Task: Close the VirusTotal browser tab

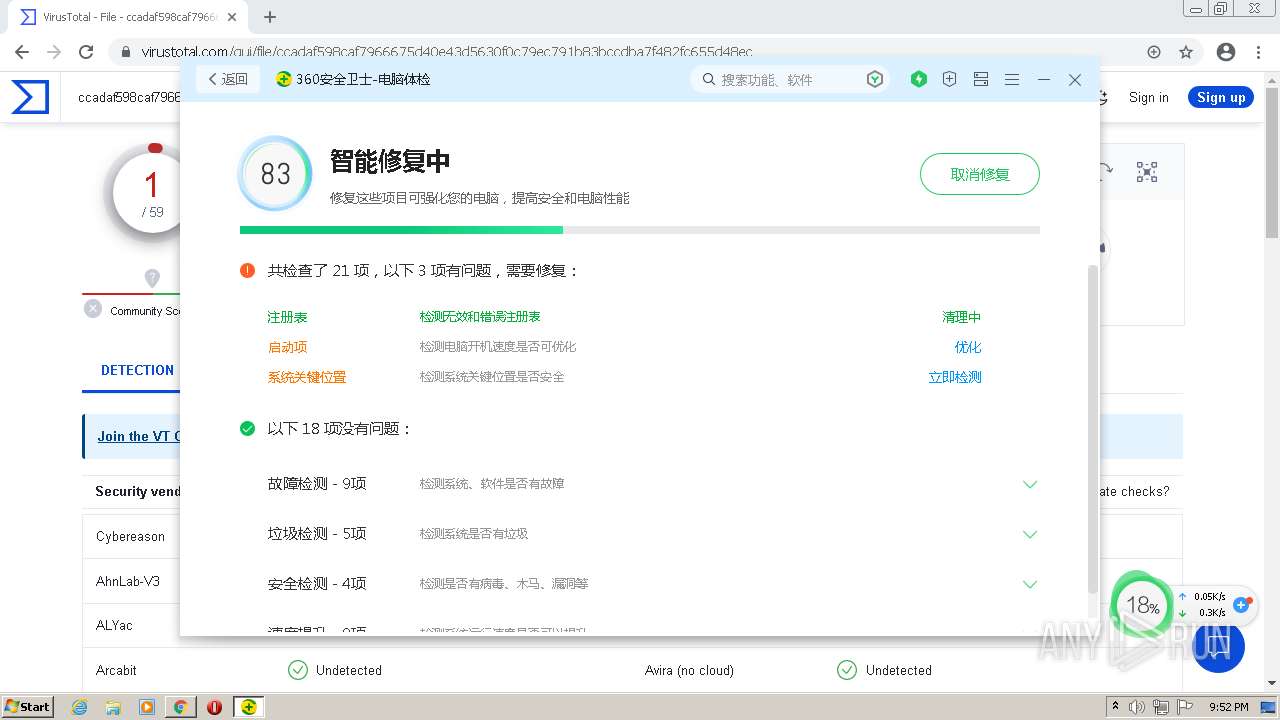Action: [x=232, y=17]
